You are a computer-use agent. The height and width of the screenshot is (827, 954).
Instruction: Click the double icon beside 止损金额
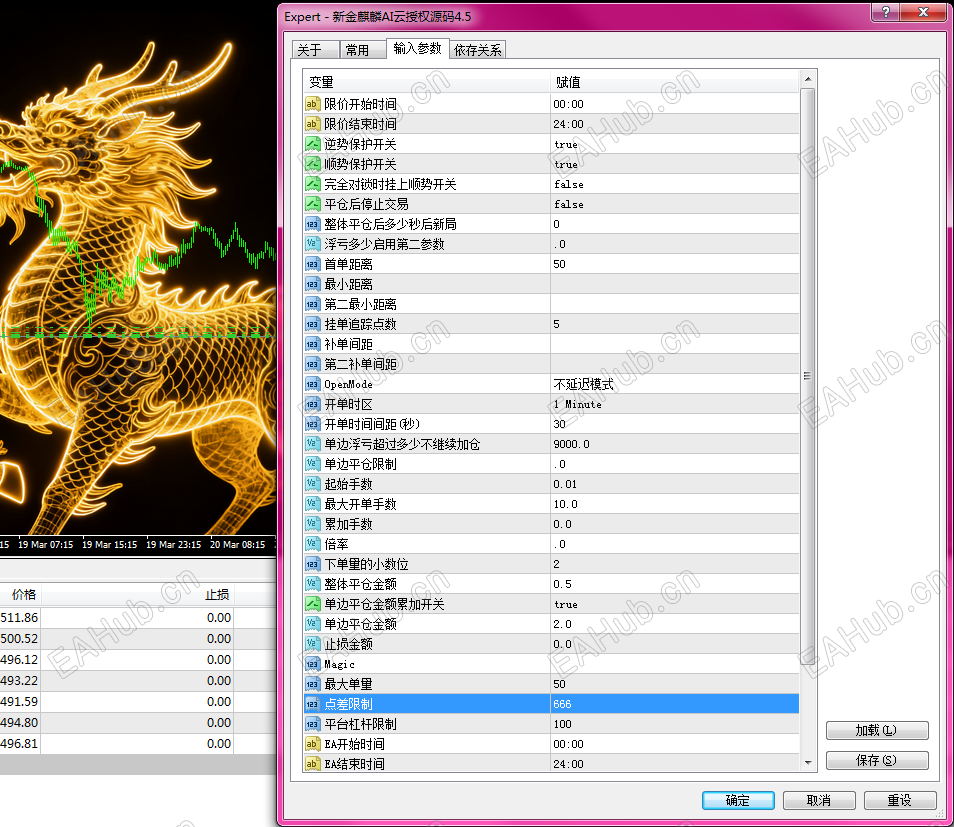pyautogui.click(x=312, y=644)
